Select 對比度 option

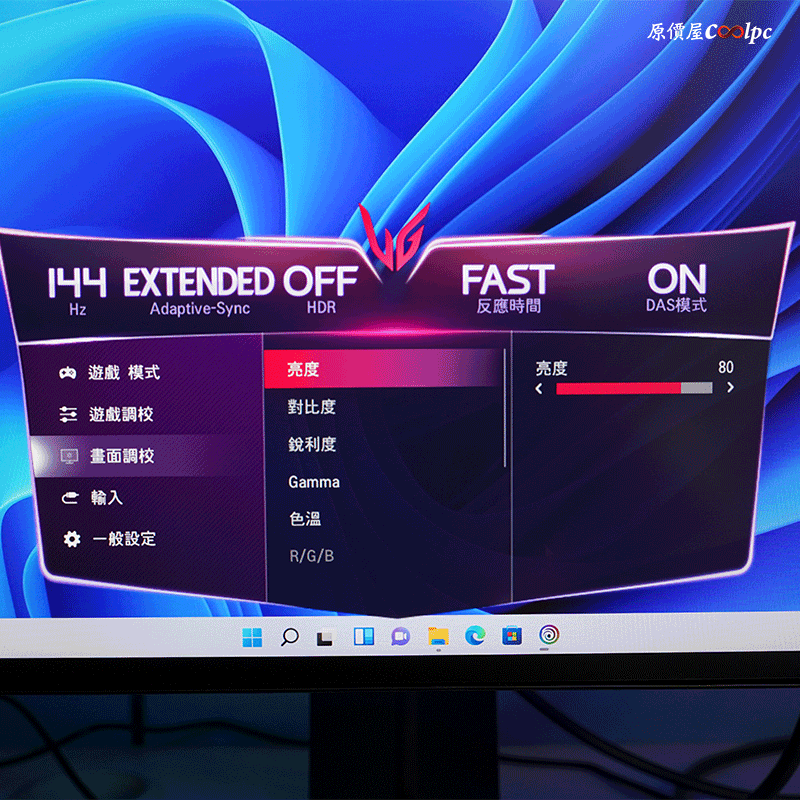pyautogui.click(x=312, y=407)
